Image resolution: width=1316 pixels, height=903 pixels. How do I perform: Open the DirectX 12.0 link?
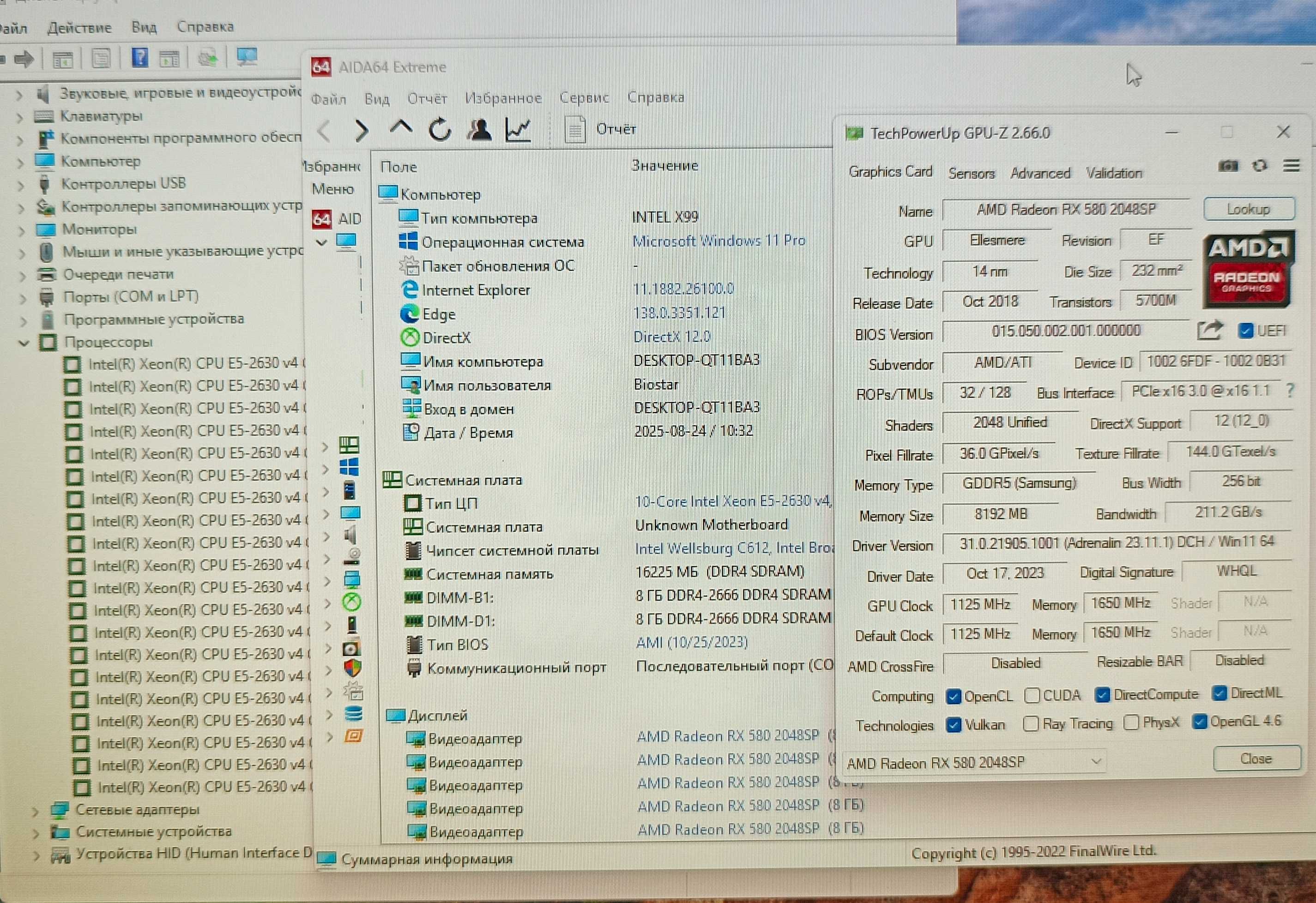671,337
